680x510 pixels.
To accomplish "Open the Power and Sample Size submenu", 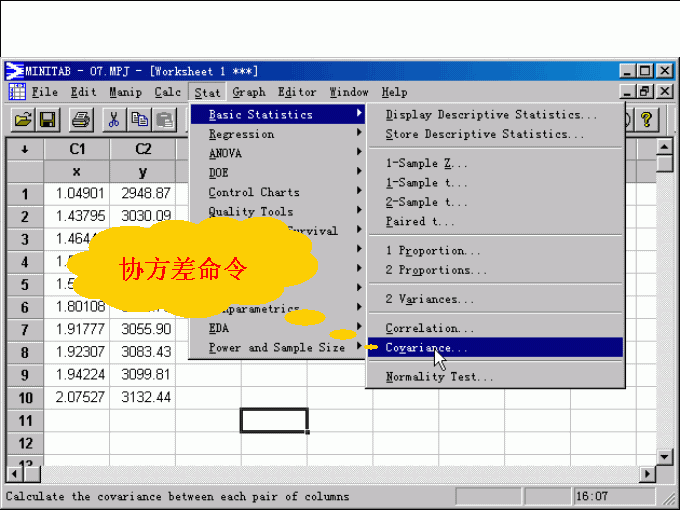I will tap(275, 348).
